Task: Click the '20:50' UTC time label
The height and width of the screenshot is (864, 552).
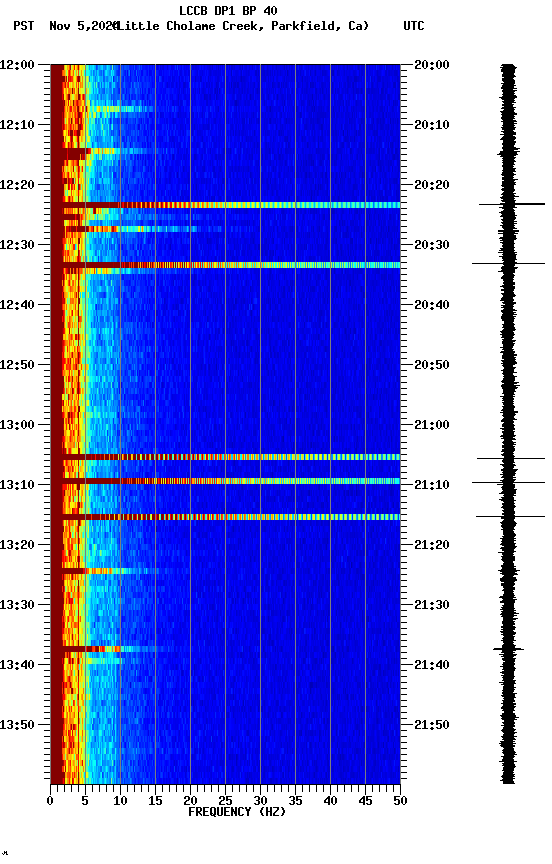Action: 432,365
